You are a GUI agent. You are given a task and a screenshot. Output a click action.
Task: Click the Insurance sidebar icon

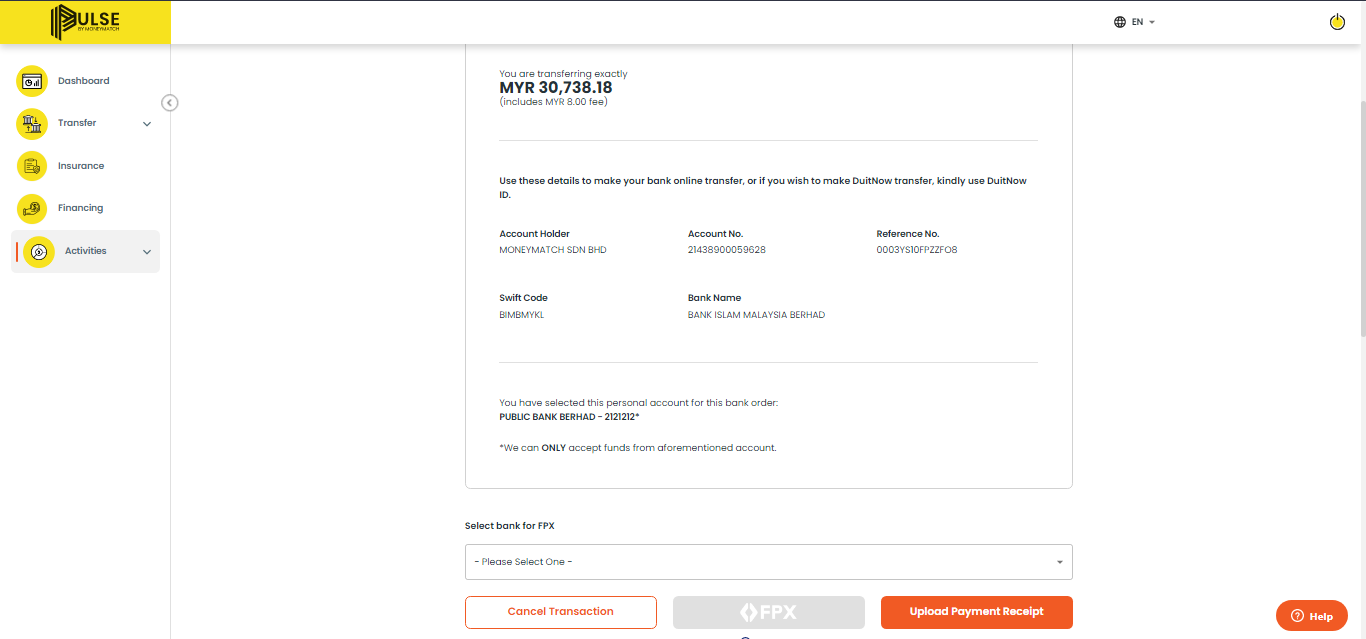coord(32,166)
